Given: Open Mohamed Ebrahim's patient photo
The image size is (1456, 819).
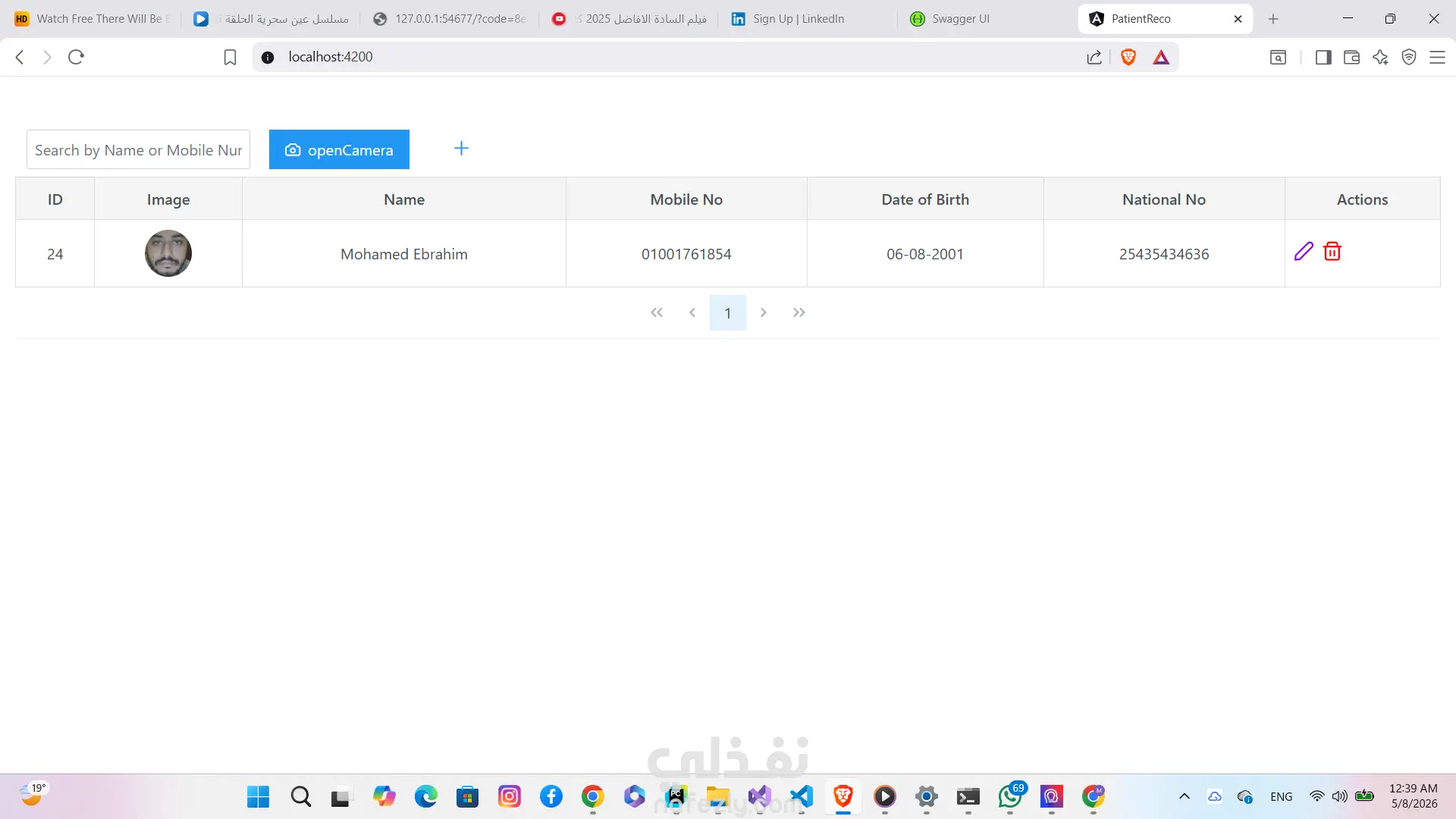Looking at the screenshot, I should pyautogui.click(x=168, y=253).
